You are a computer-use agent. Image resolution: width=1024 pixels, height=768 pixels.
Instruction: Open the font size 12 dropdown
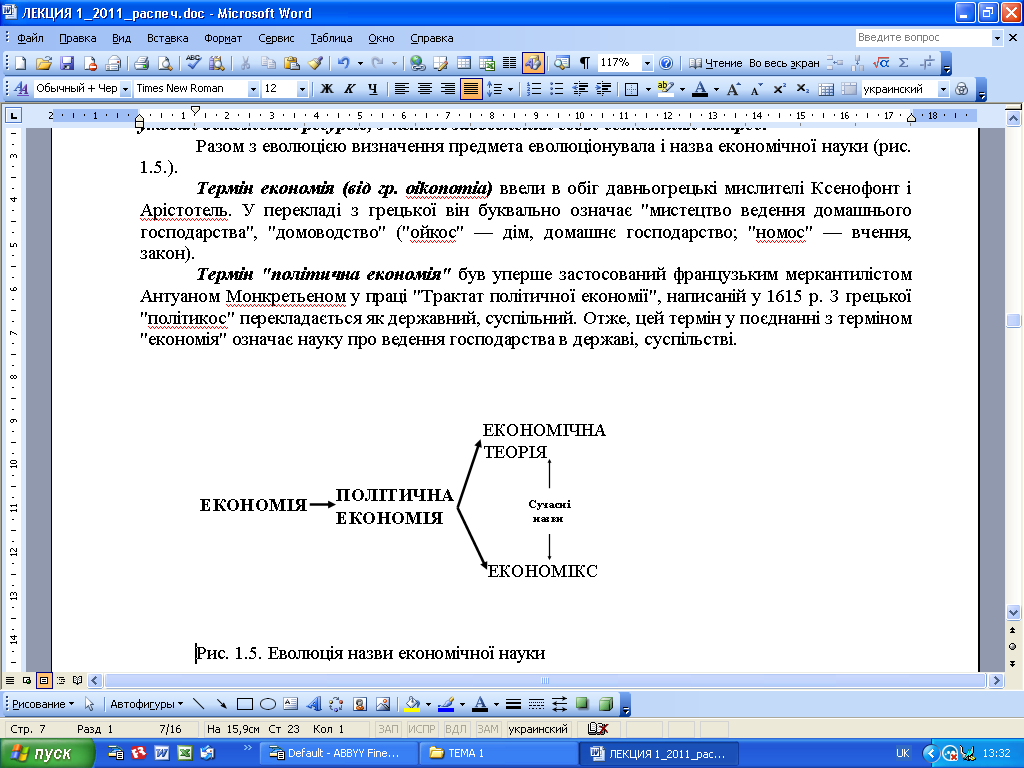tap(302, 89)
